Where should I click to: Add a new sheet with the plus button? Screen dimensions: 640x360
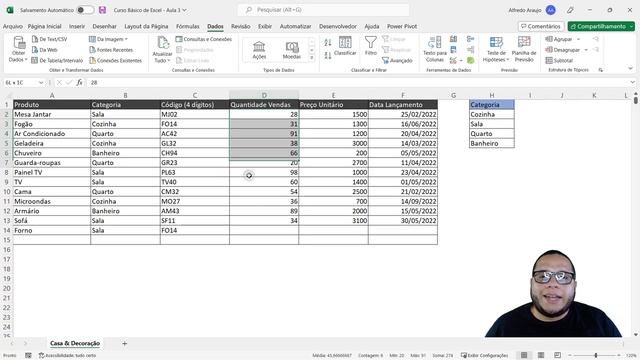(x=124, y=344)
